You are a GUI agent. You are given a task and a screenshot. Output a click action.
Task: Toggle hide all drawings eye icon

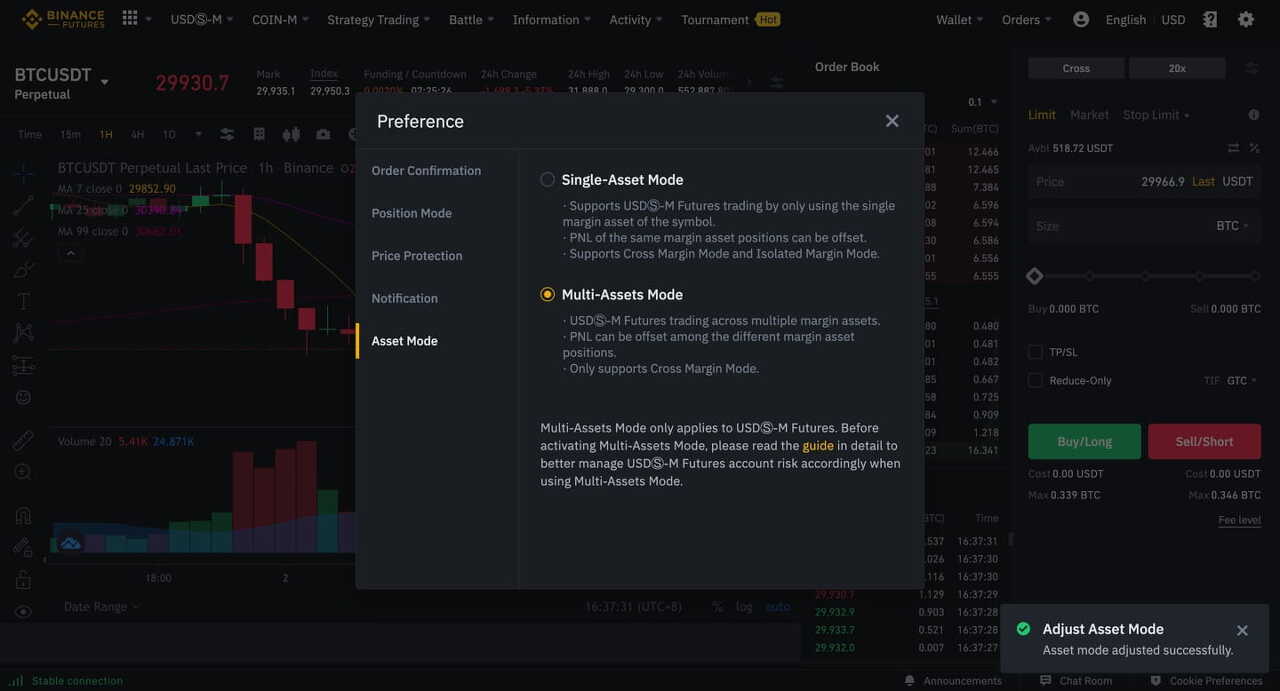click(23, 611)
